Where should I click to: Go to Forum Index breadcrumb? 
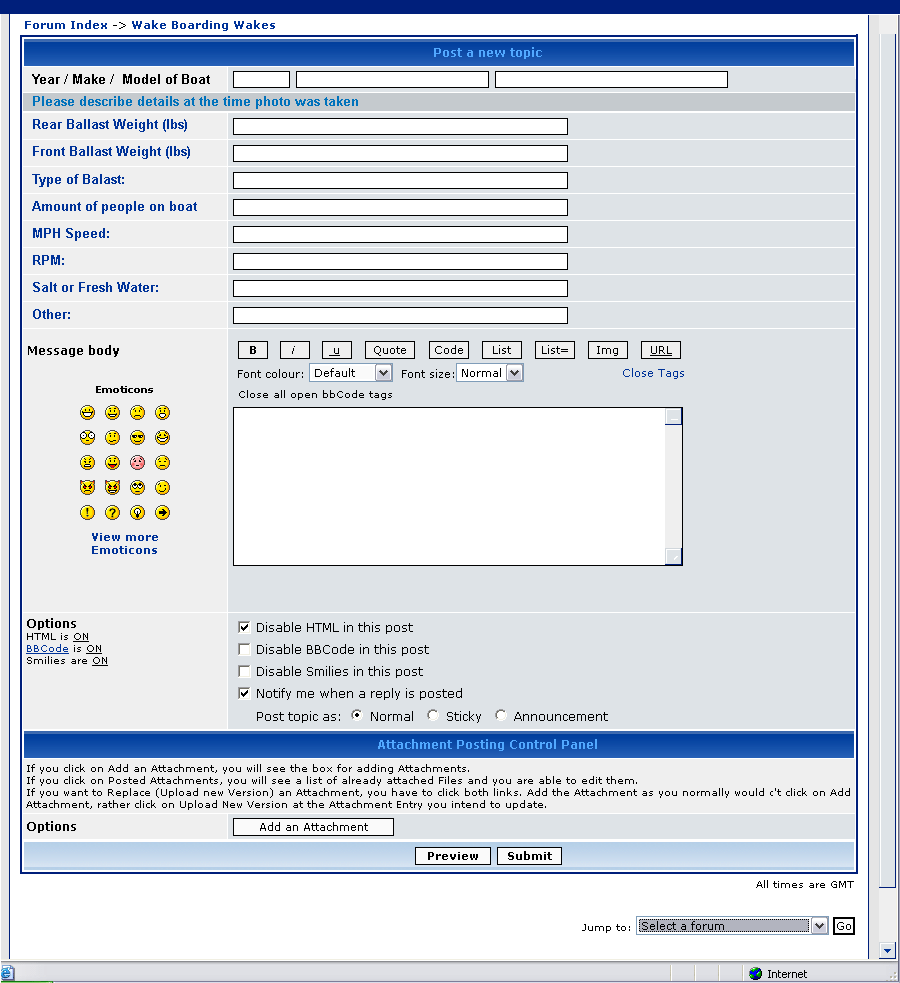[66, 25]
